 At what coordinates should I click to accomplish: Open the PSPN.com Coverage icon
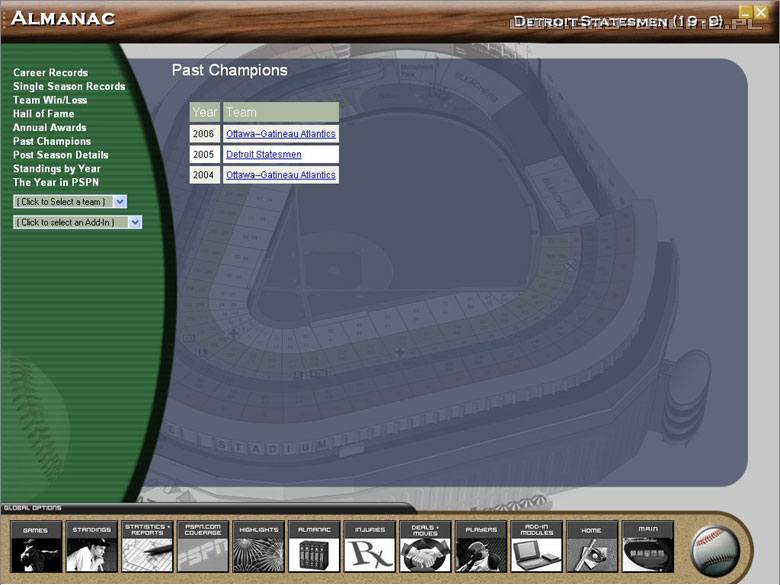click(202, 546)
